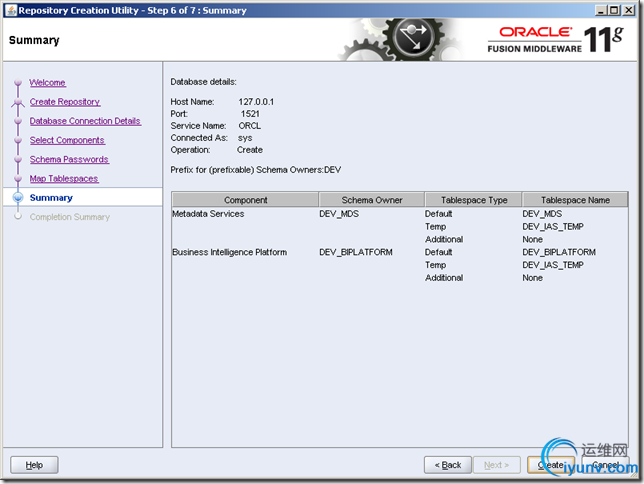Click the disabled Next button

tap(497, 465)
